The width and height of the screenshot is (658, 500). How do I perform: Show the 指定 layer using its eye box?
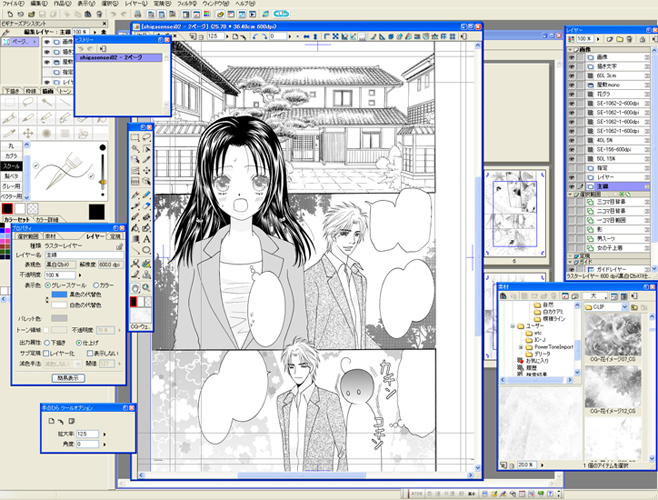coord(571,168)
